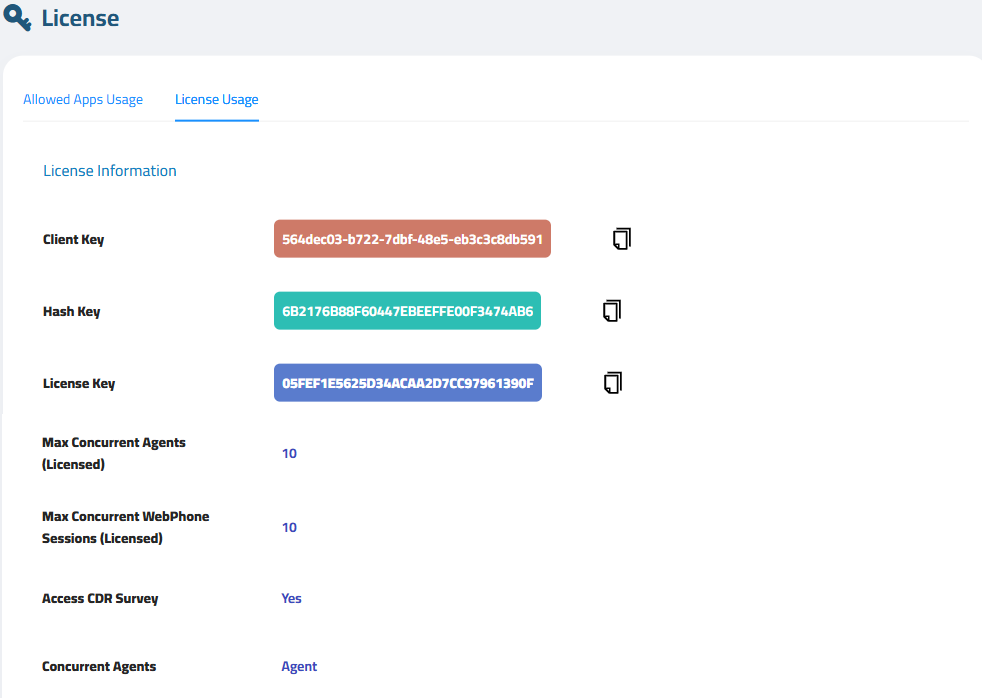Click the License Key label
Image resolution: width=982 pixels, height=698 pixels.
(79, 383)
